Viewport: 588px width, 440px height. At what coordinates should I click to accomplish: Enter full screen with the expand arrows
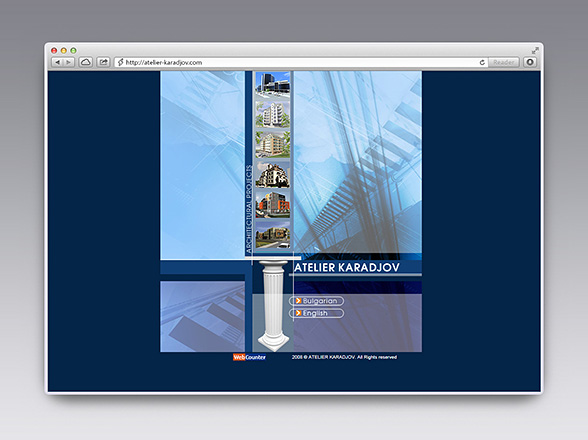click(x=535, y=50)
